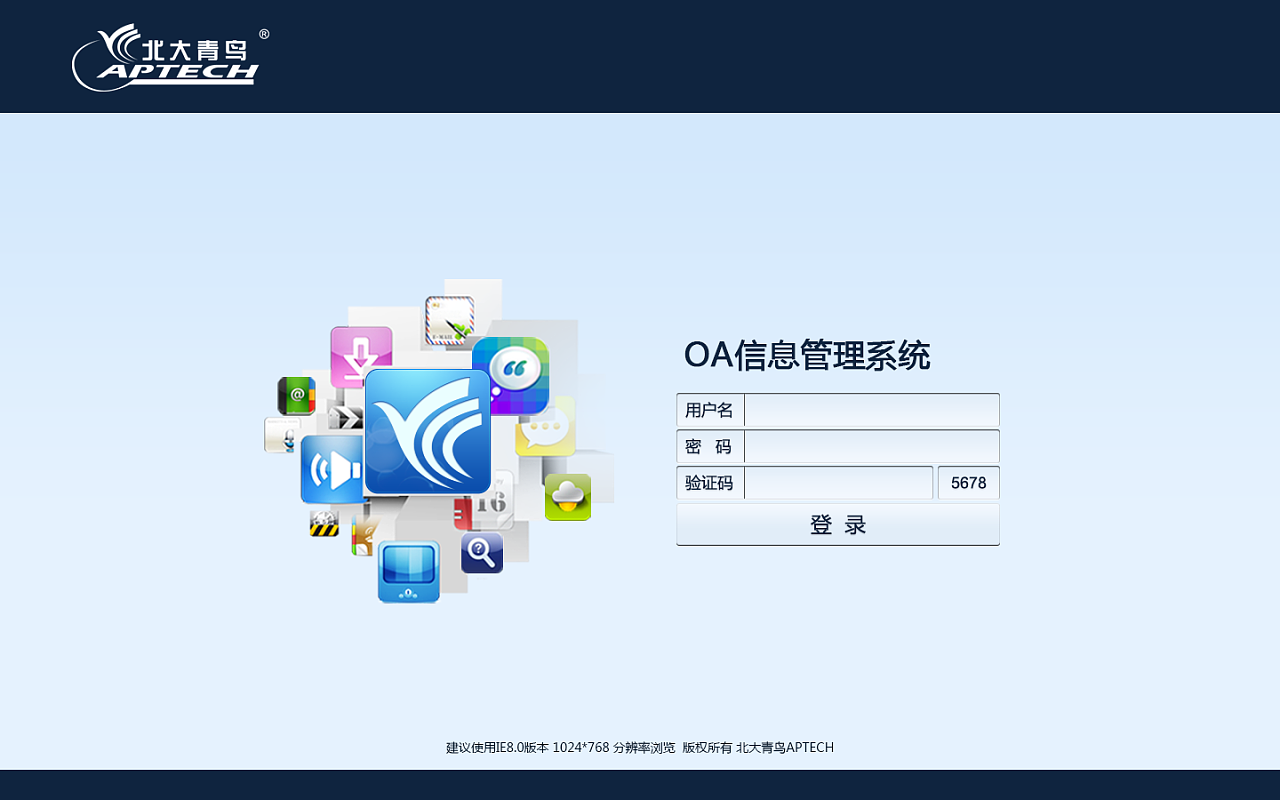This screenshot has width=1280, height=800.
Task: Click the 北大青鸟APTECH copyright footer text
Action: (786, 747)
